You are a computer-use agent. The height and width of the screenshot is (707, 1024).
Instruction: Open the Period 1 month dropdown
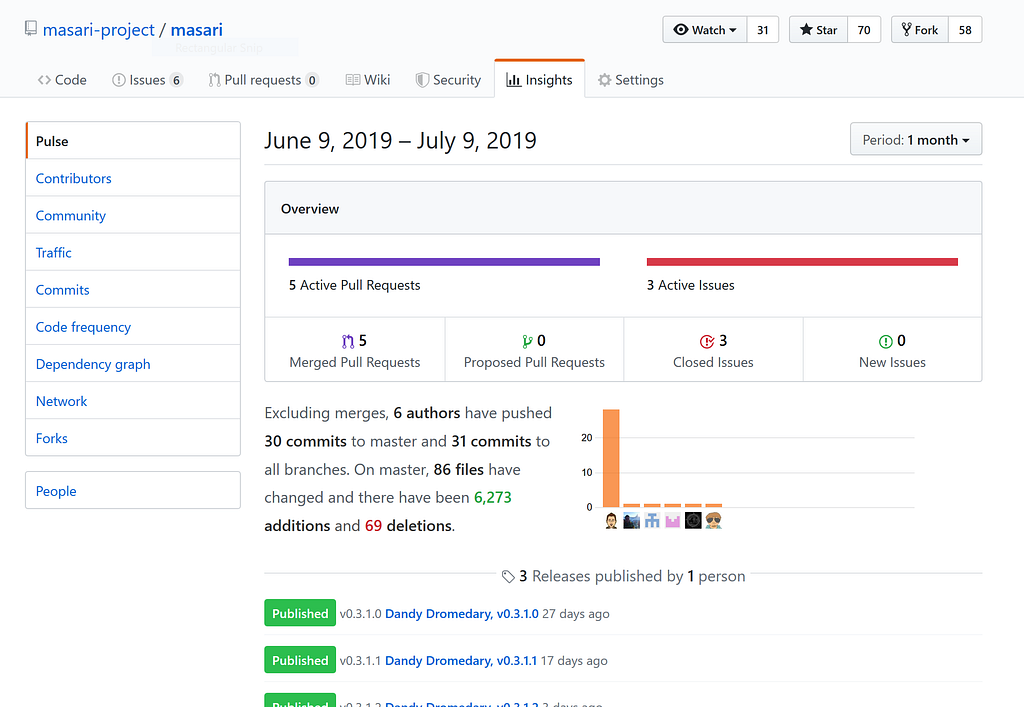point(916,139)
